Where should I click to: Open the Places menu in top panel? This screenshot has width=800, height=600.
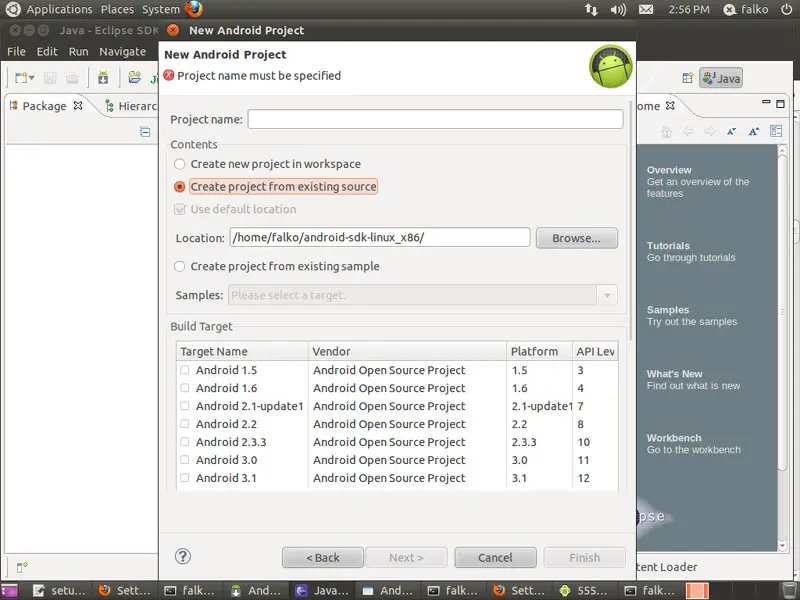117,9
